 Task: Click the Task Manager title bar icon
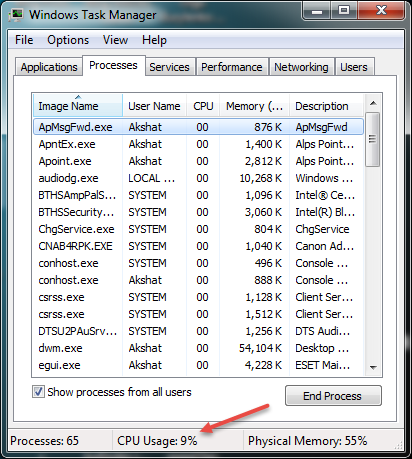point(16,15)
